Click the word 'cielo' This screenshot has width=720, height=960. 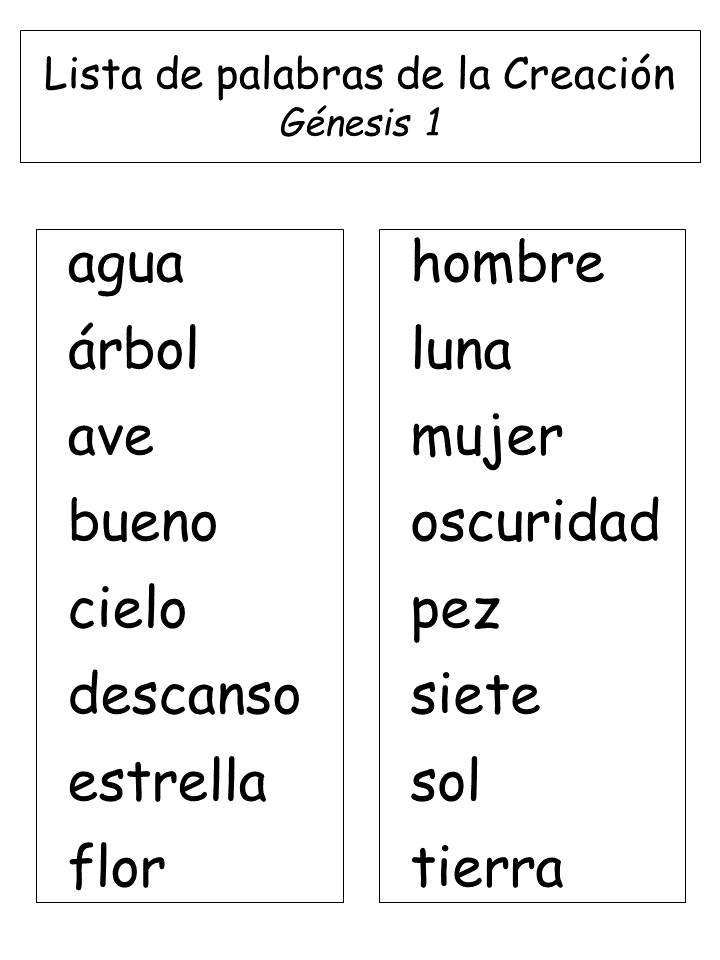pyautogui.click(x=127, y=607)
